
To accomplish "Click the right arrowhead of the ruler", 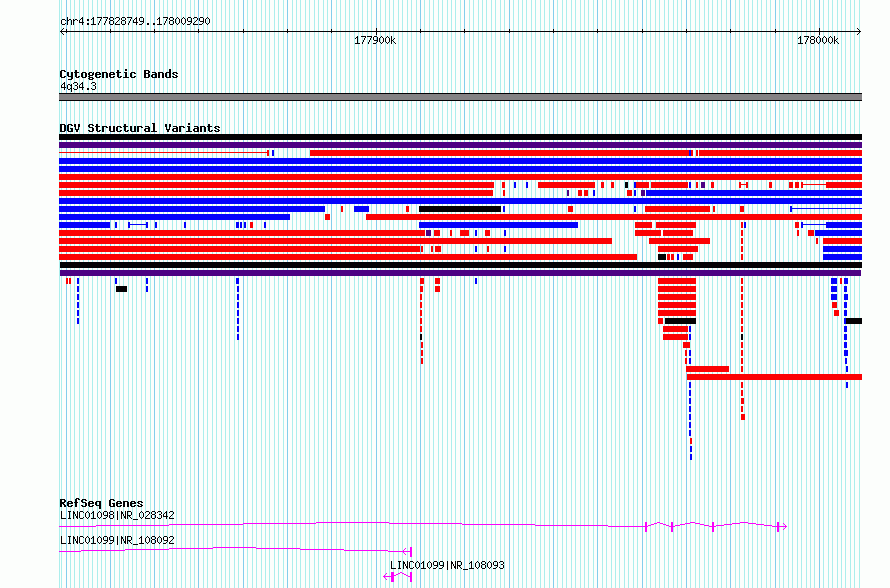I will (x=859, y=32).
